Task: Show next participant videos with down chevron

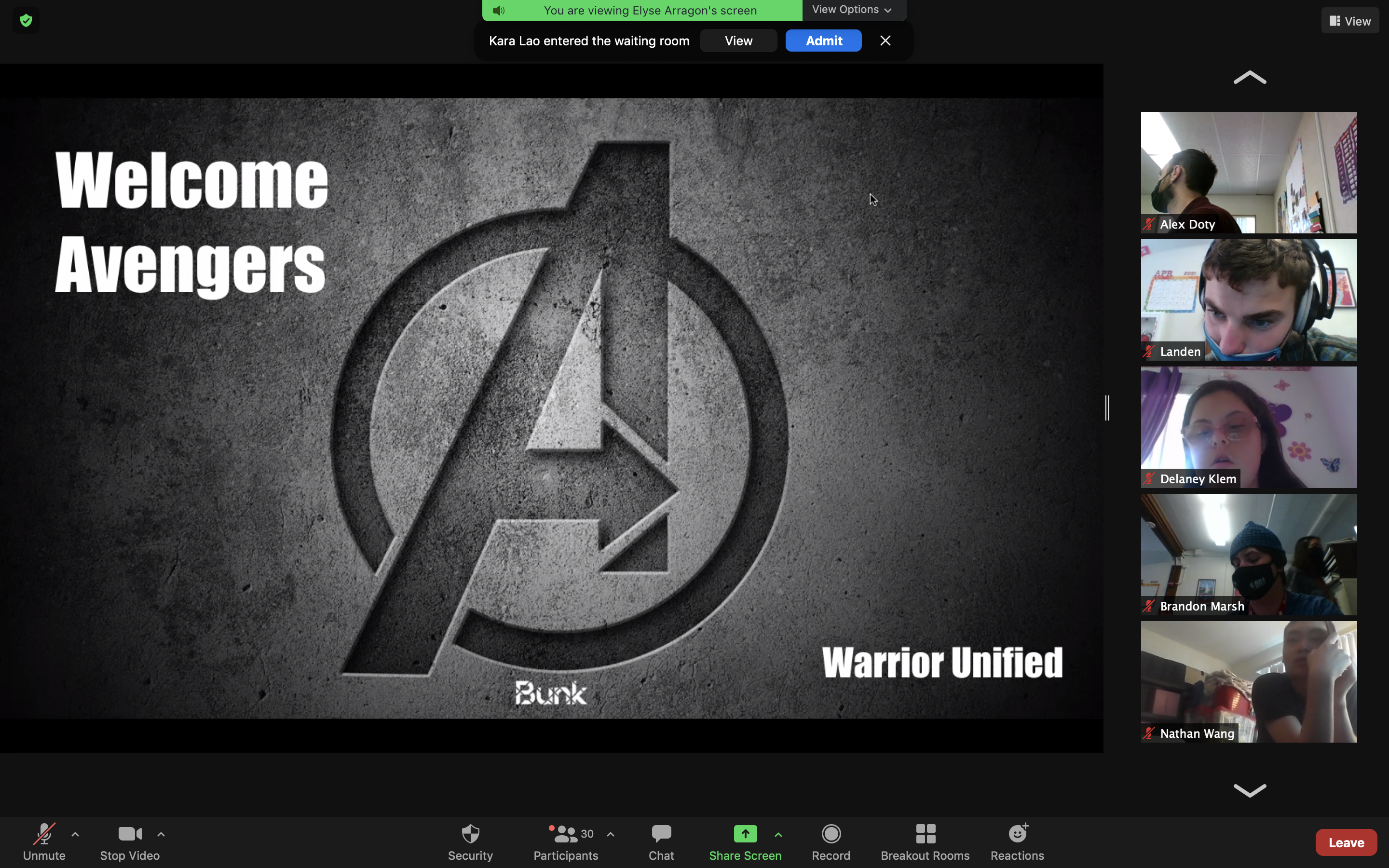Action: pyautogui.click(x=1250, y=790)
